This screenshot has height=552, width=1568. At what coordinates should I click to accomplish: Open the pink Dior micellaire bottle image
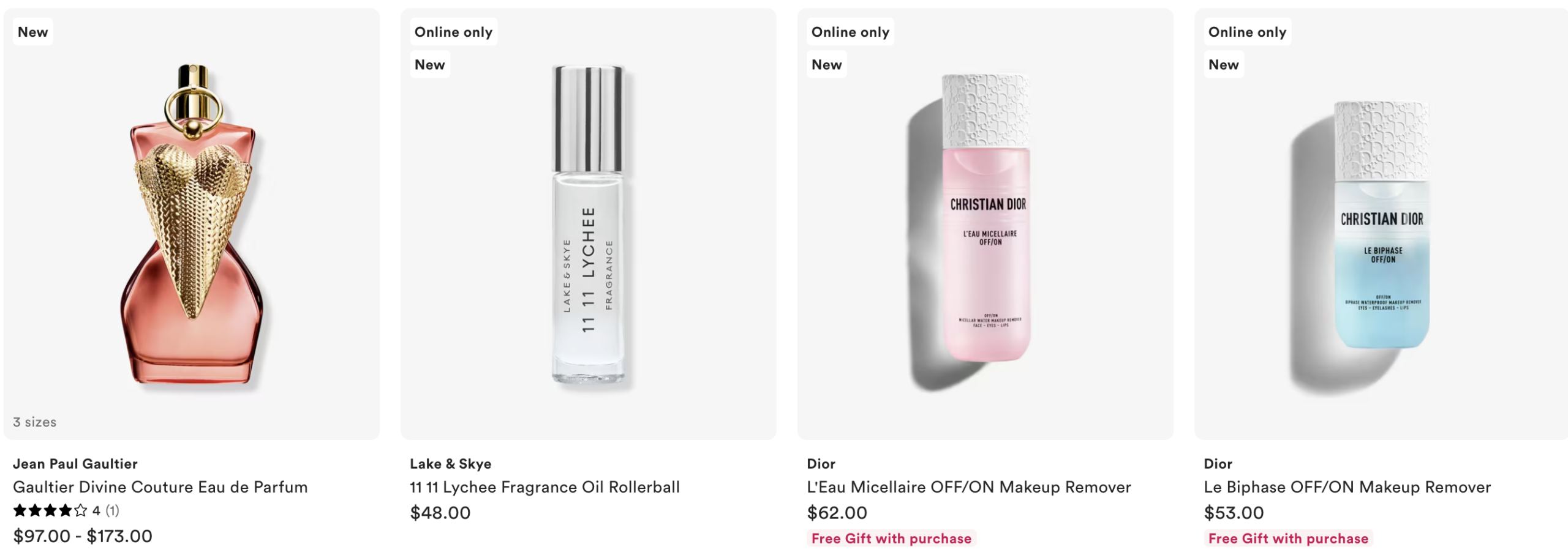[986, 224]
